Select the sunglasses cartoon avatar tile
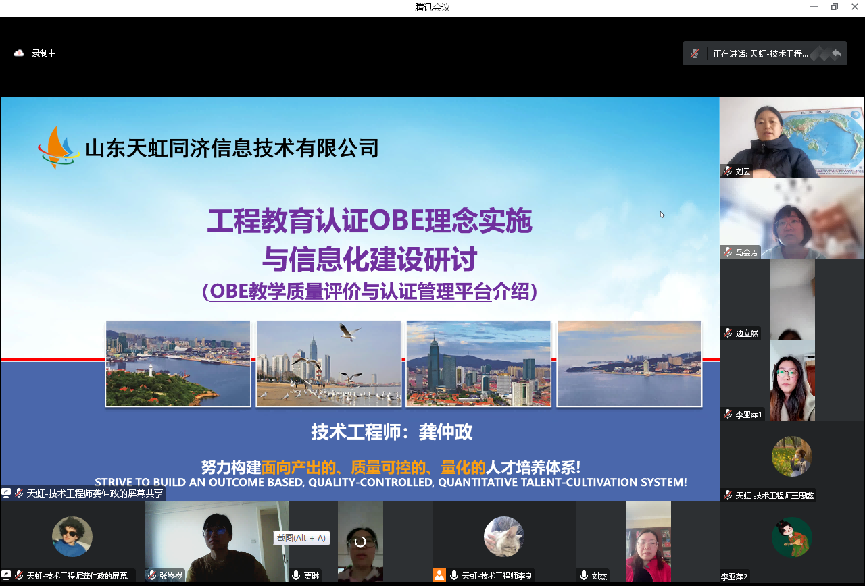865x586 pixels. click(72, 537)
